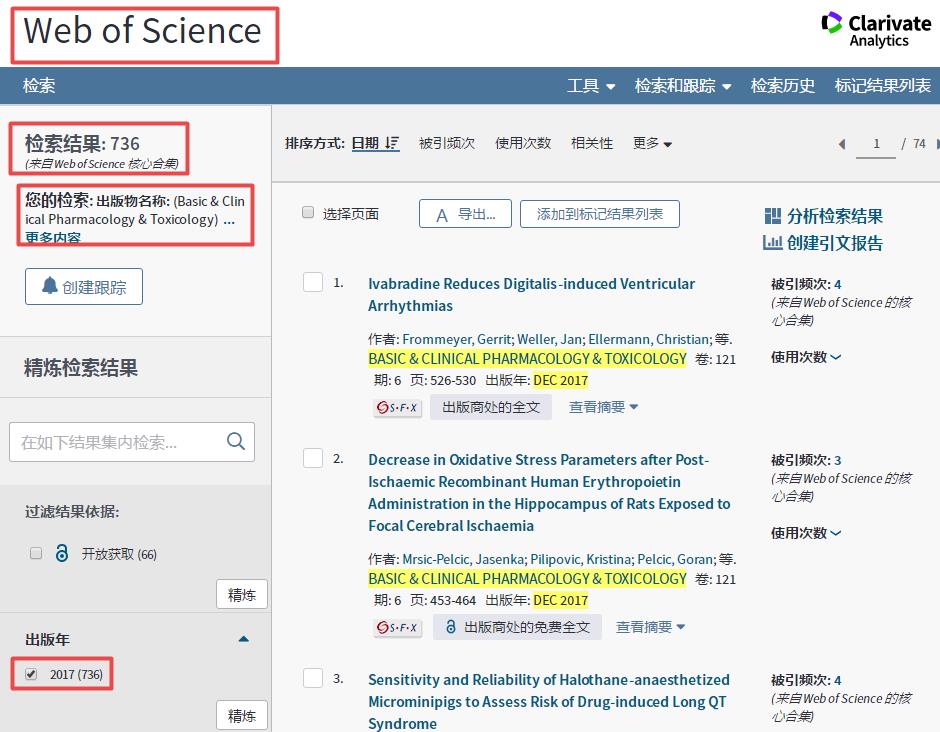Expand 使用次数 under first result

(806, 357)
